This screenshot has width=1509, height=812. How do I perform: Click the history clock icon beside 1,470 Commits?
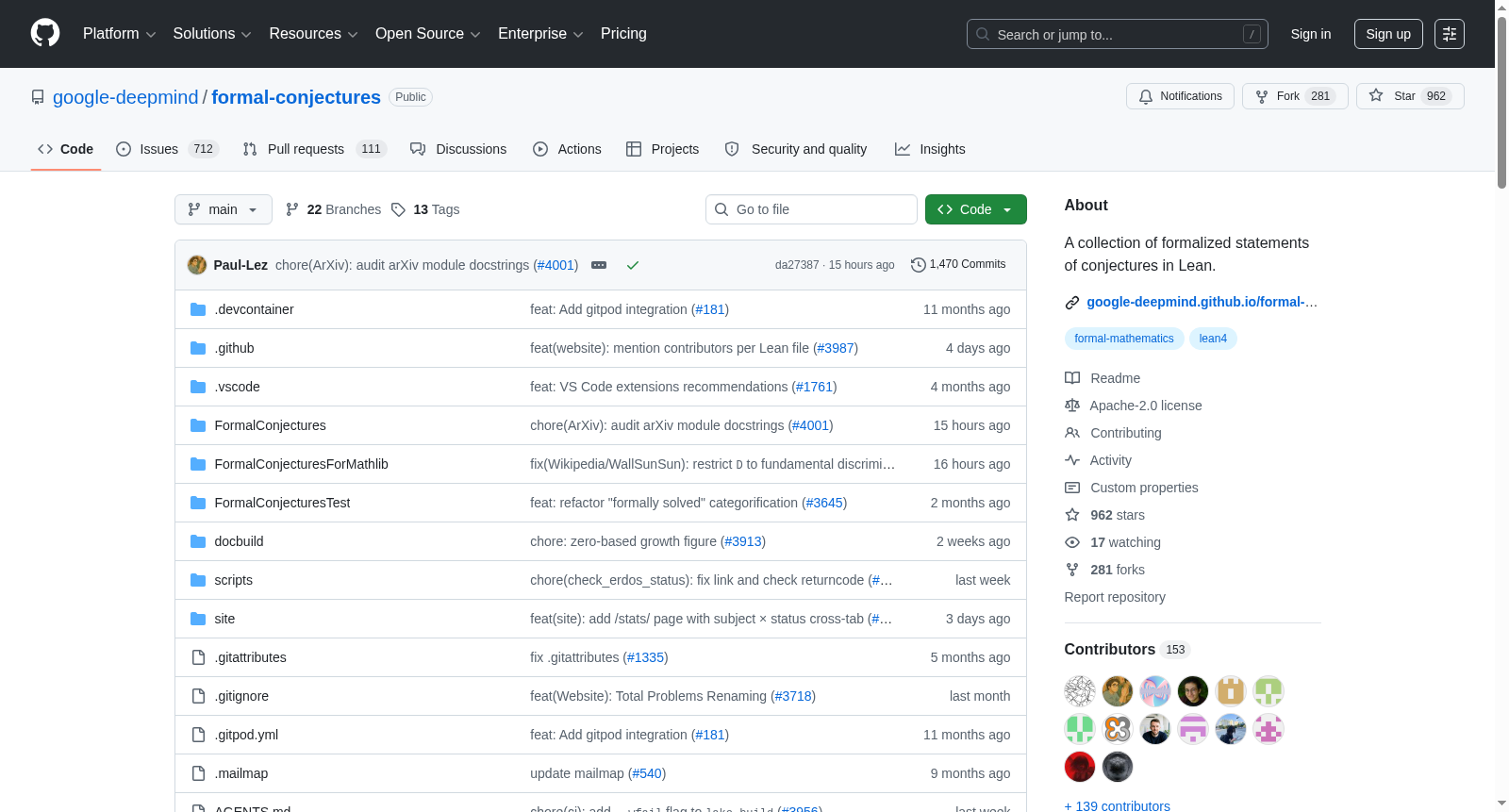click(918, 265)
